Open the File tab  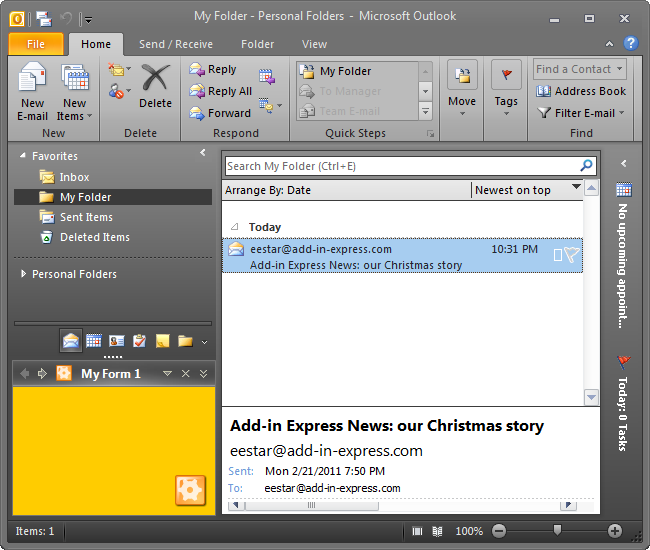(36, 44)
